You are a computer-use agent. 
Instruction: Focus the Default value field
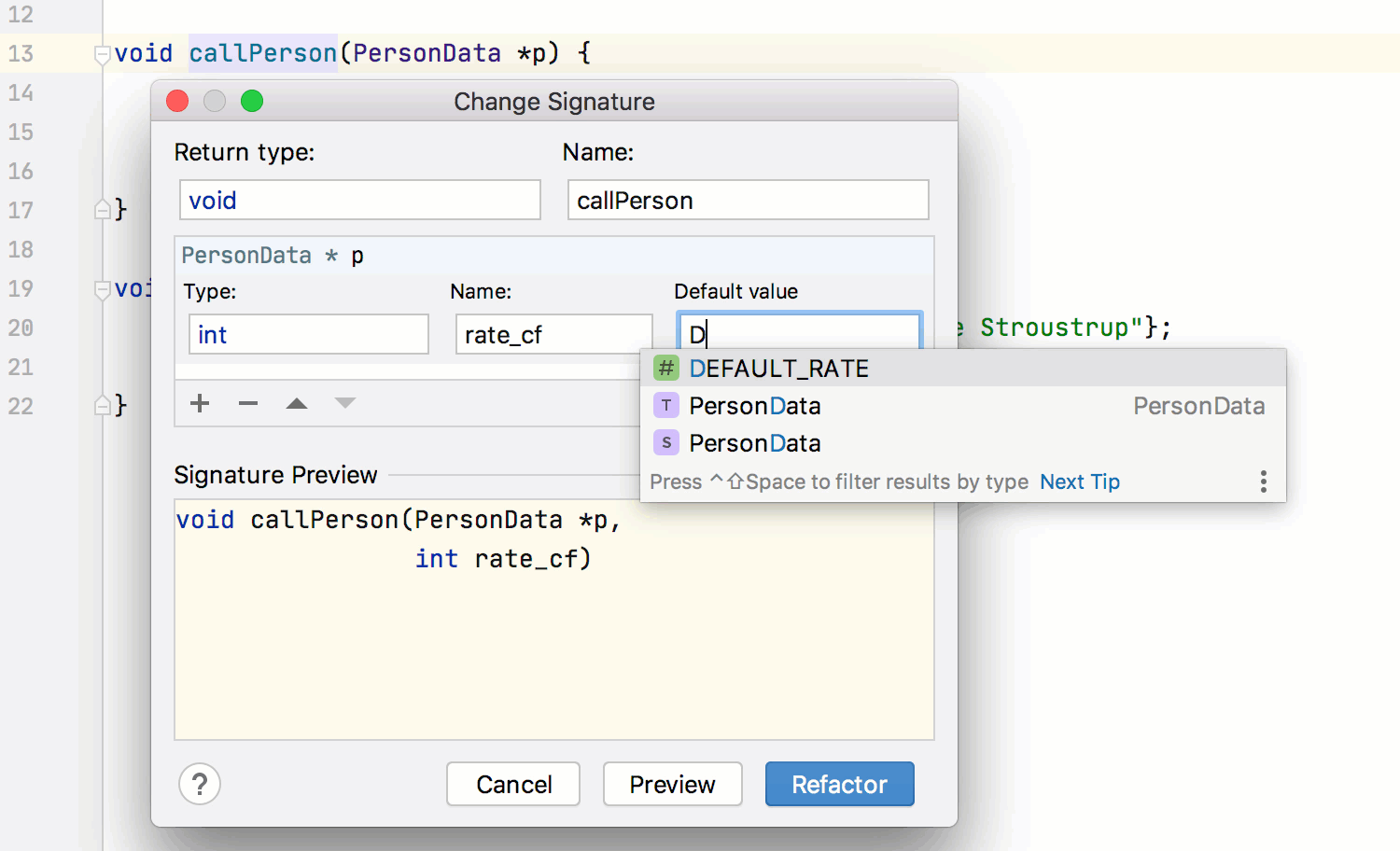point(800,332)
